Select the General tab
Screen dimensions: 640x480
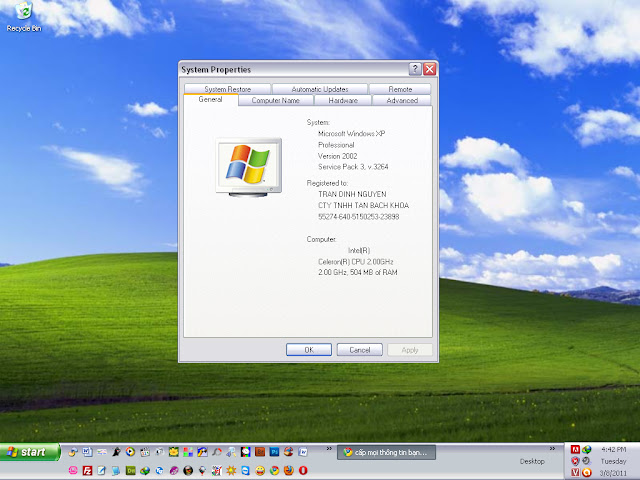[211, 100]
